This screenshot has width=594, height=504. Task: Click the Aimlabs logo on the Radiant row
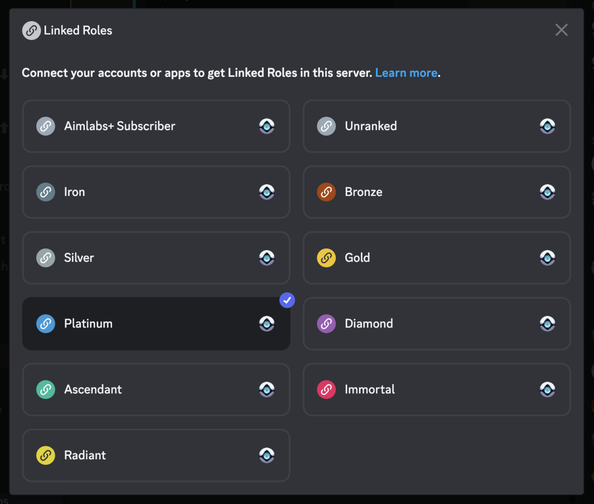pyautogui.click(x=267, y=455)
